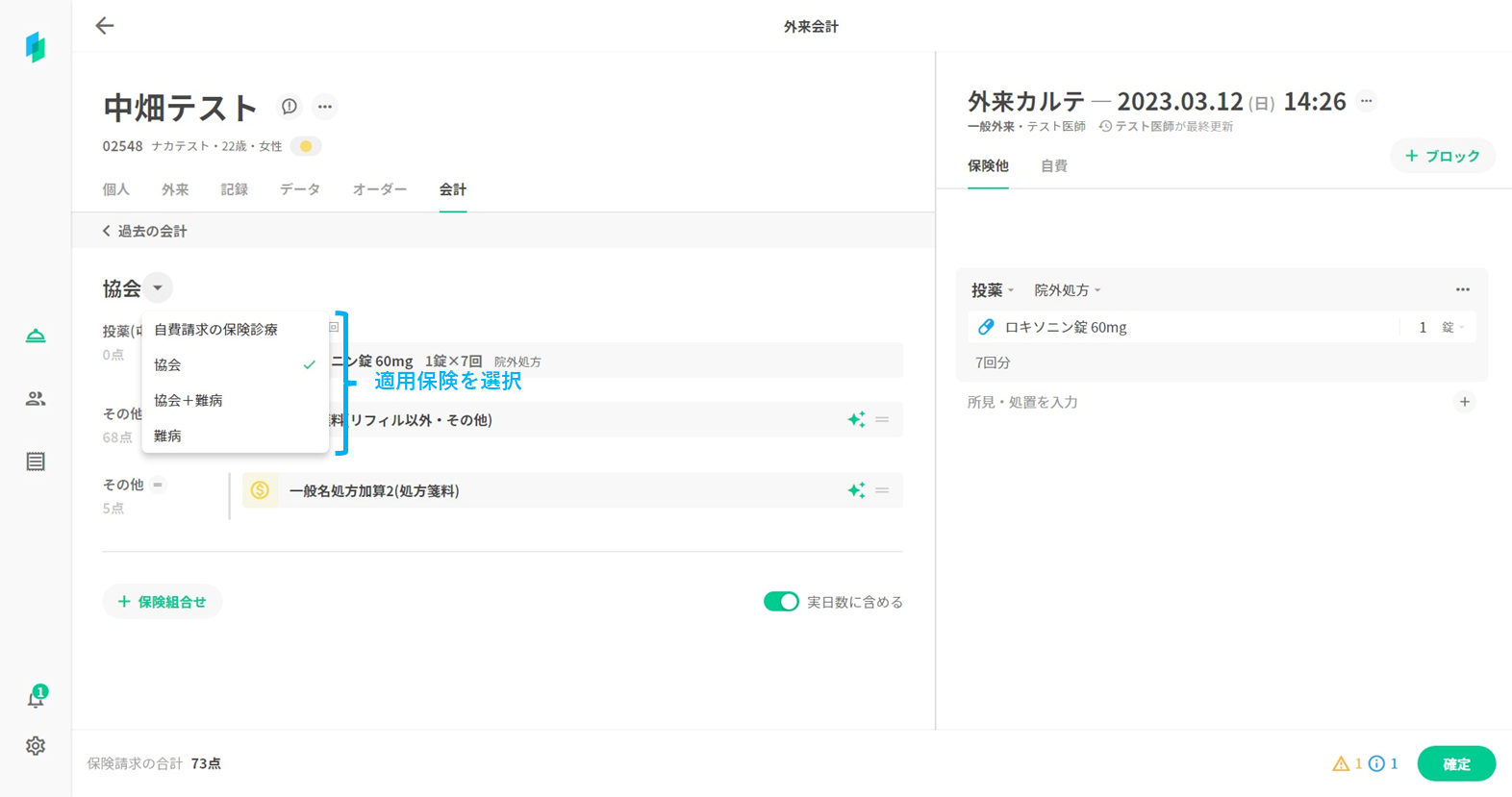
Task: Select 難病 from the insurance menu
Action: pyautogui.click(x=235, y=436)
